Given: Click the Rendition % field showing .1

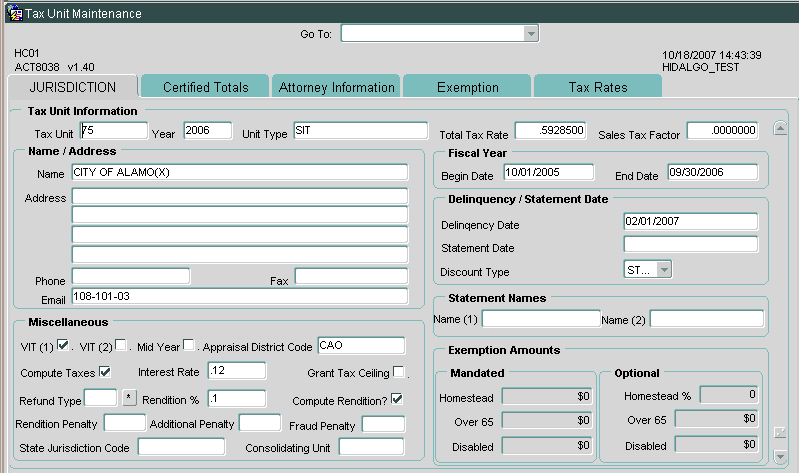Looking at the screenshot, I should click(x=237, y=398).
